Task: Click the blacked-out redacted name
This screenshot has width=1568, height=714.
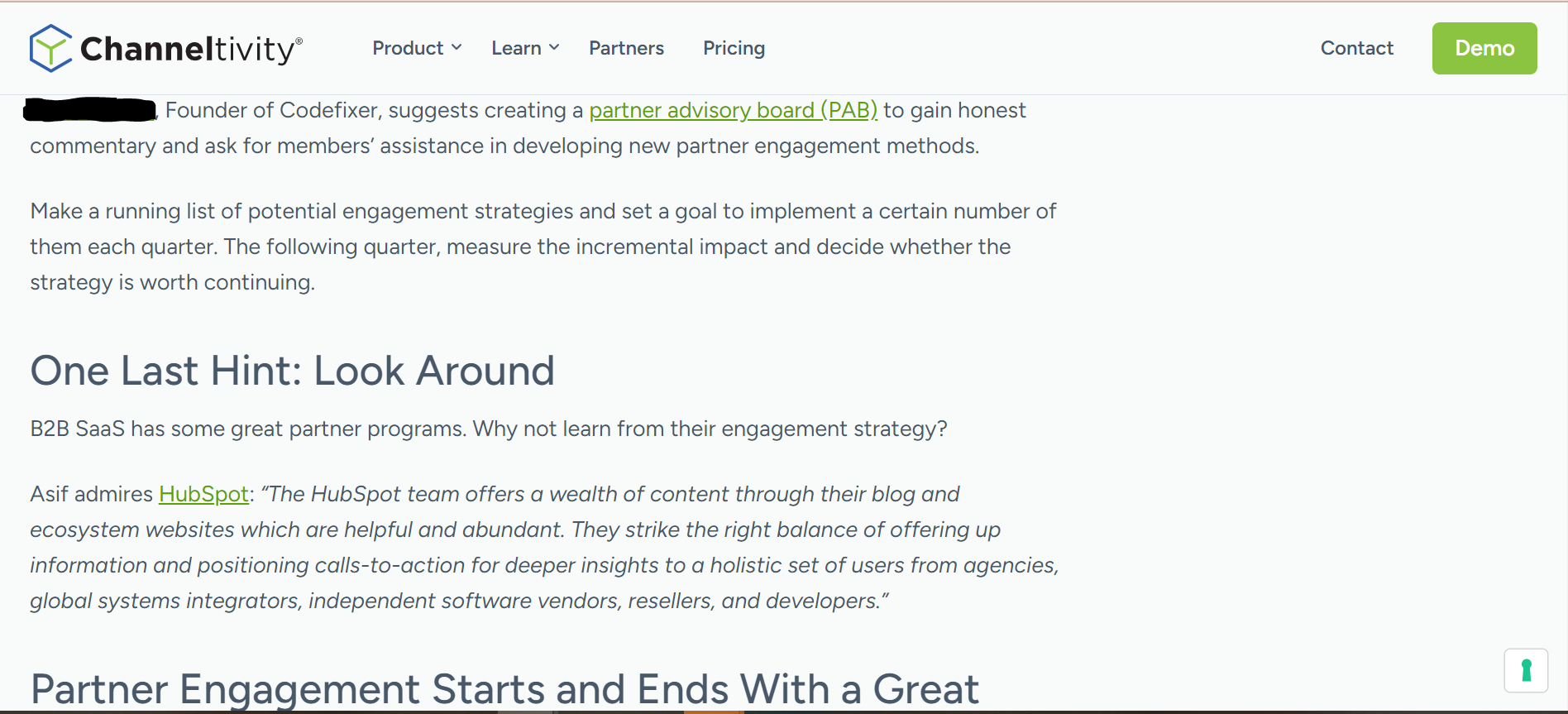Action: tap(90, 110)
